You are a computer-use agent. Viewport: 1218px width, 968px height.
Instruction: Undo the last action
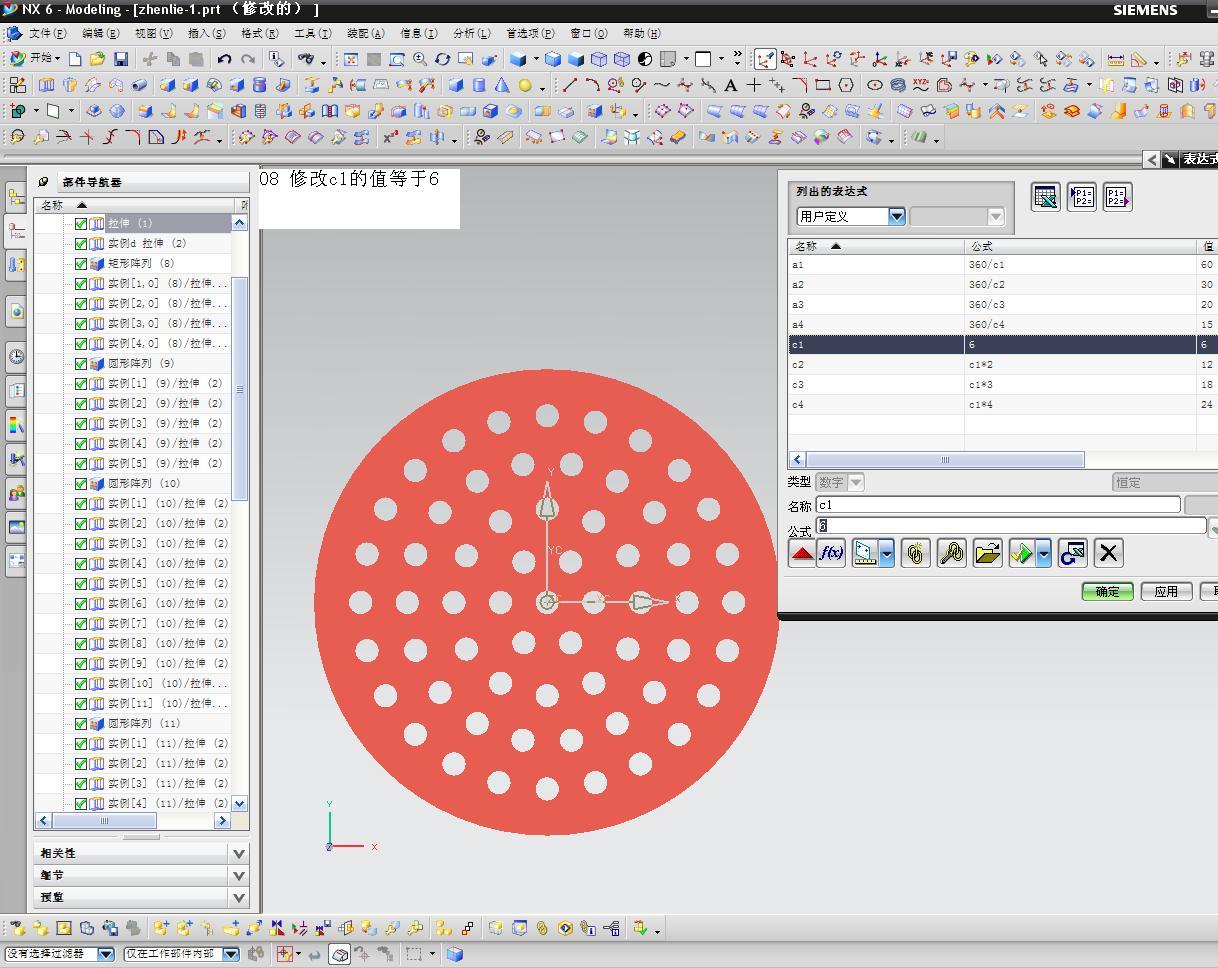click(225, 59)
